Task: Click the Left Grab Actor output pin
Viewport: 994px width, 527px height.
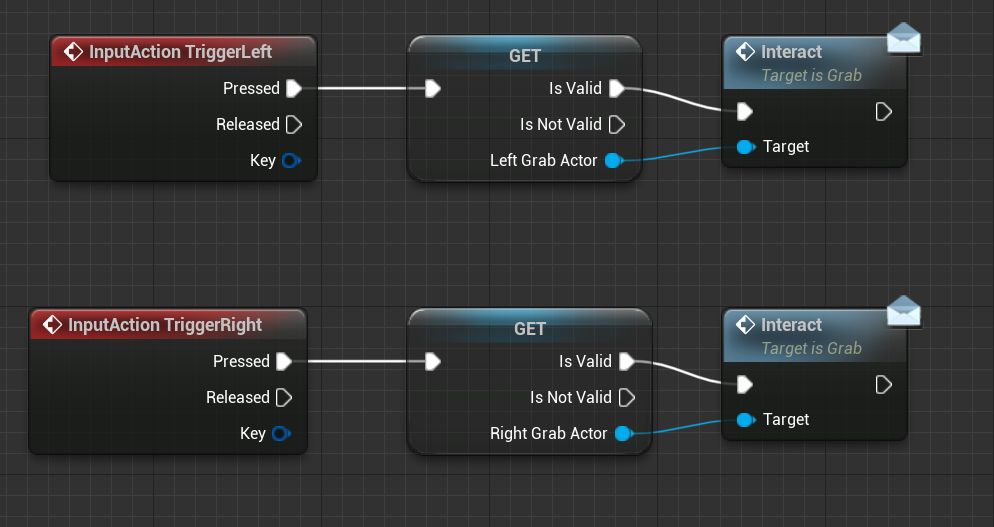Action: (x=614, y=161)
